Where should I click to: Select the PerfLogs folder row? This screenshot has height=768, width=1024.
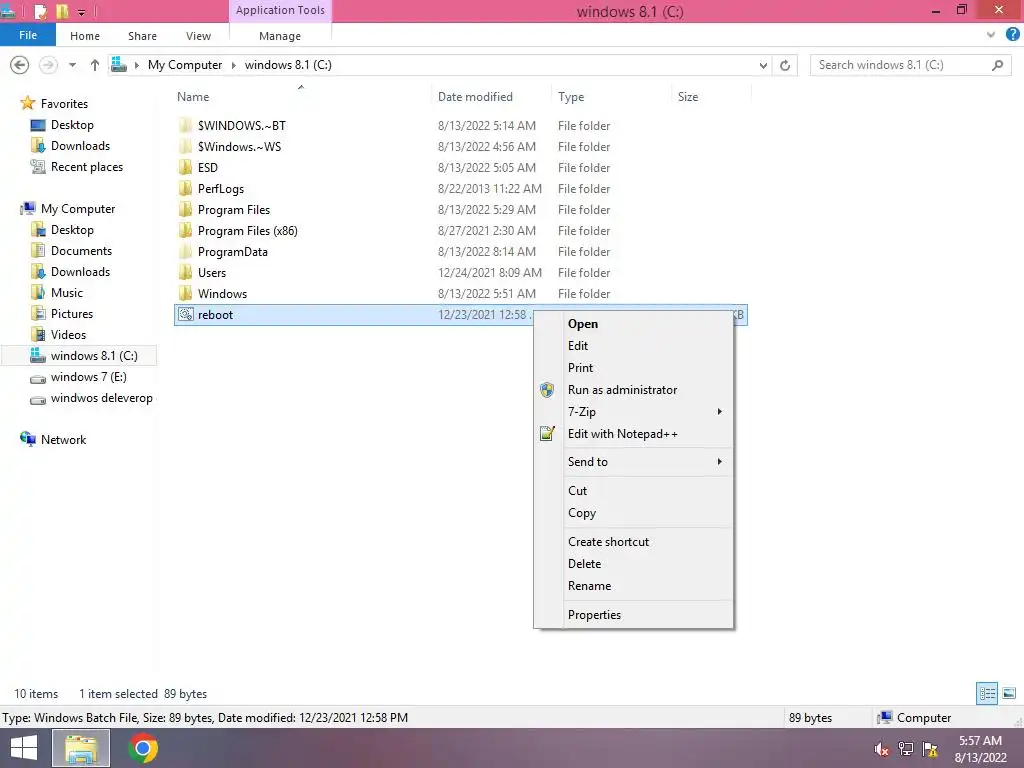(x=460, y=189)
